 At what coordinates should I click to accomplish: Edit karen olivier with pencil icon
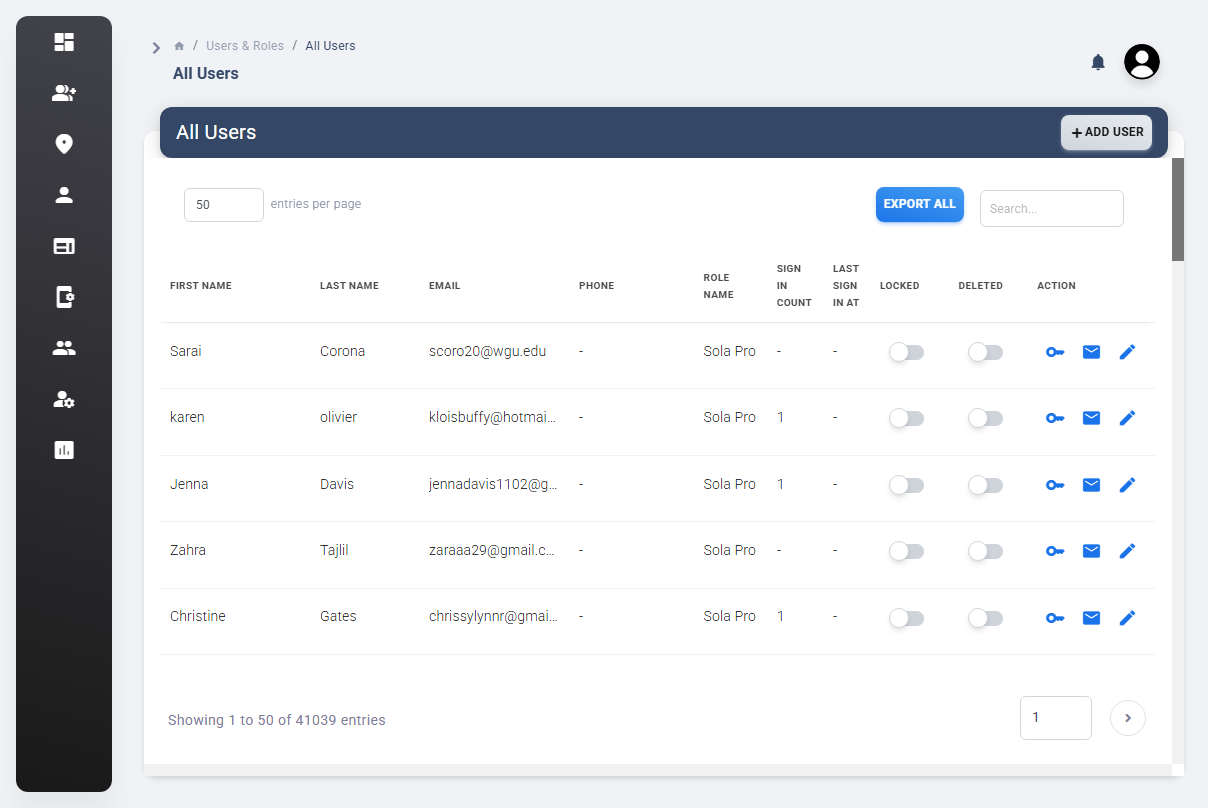(1127, 418)
